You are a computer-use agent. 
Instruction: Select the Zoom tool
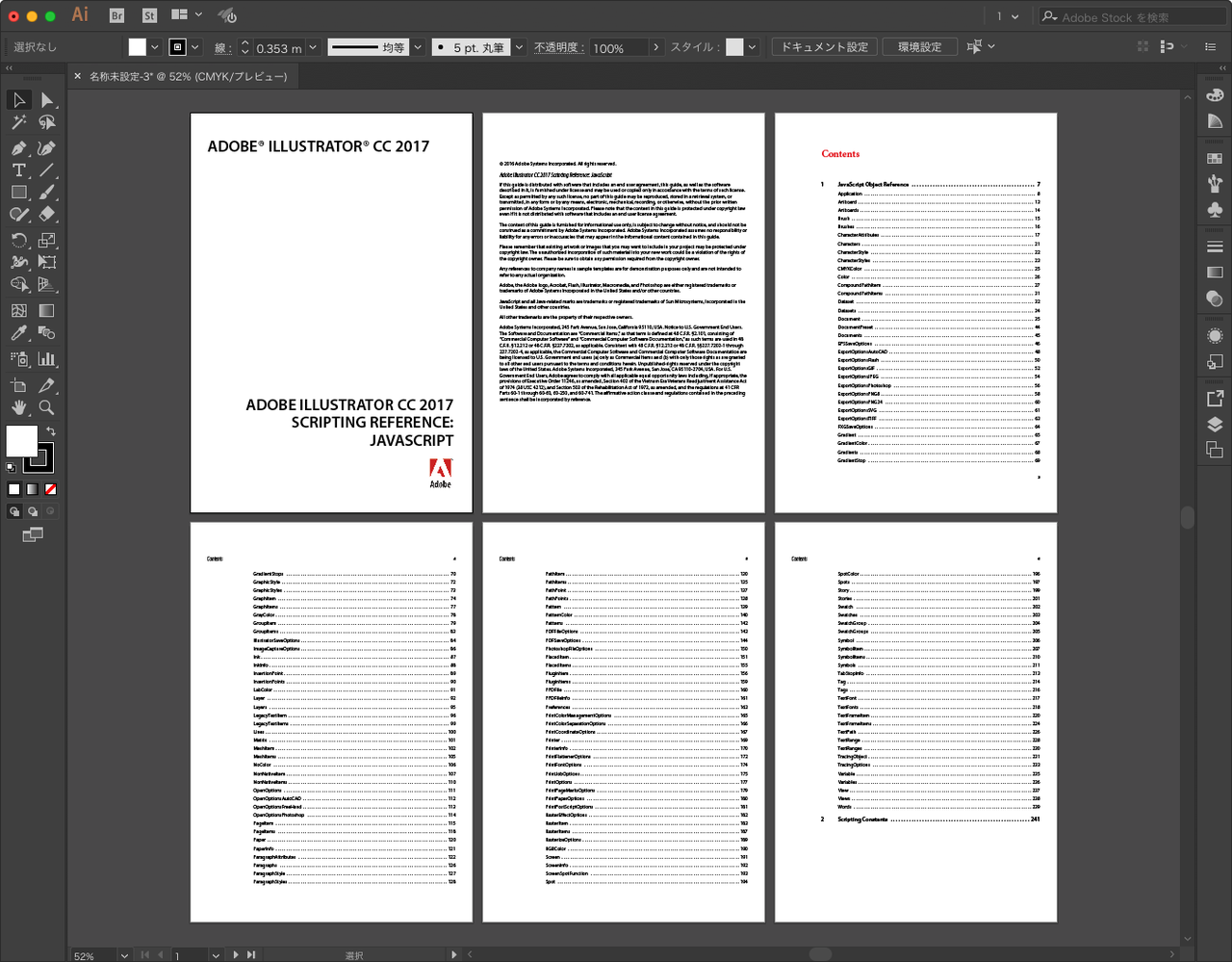(x=46, y=407)
